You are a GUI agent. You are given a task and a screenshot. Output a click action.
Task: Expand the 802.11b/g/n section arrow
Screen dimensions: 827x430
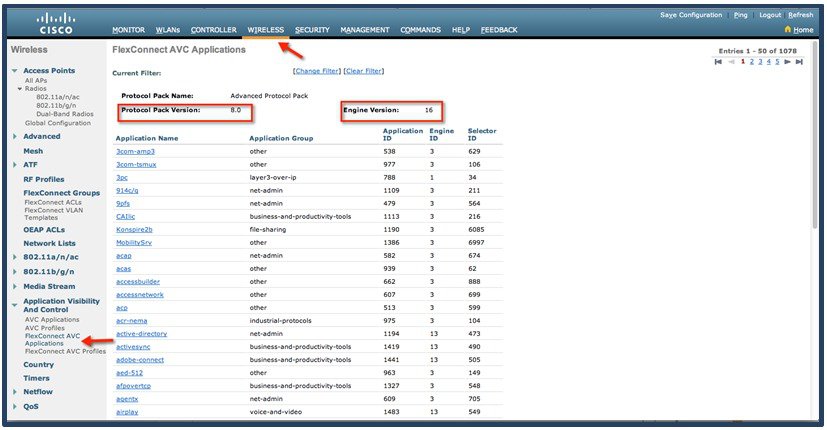click(15, 272)
